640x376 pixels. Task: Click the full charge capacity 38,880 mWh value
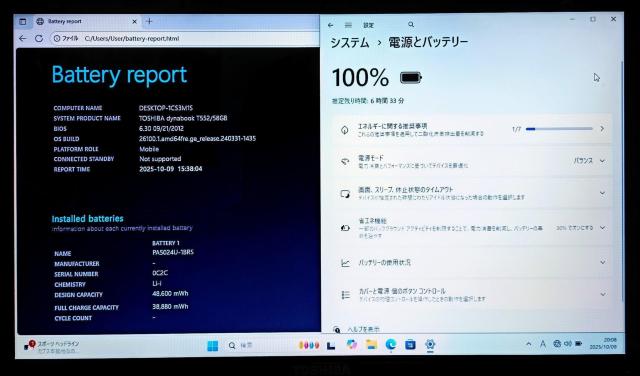[x=170, y=307]
